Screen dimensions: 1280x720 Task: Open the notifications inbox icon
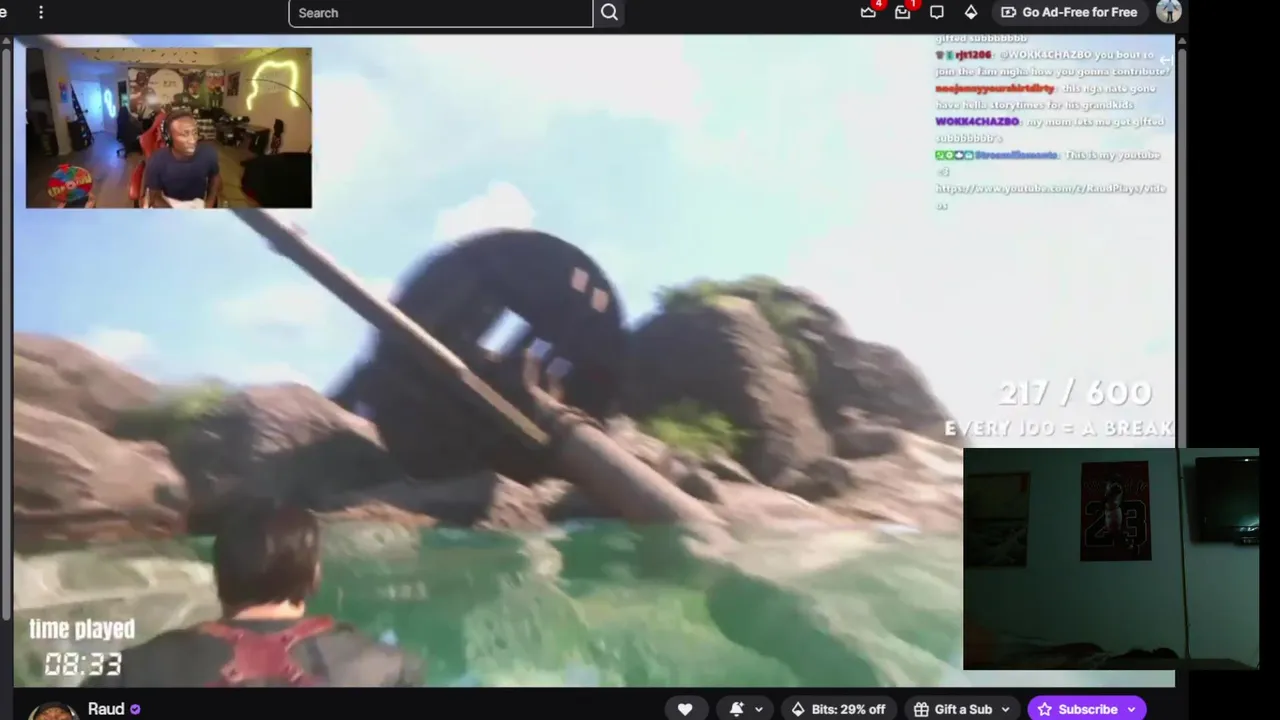[903, 12]
